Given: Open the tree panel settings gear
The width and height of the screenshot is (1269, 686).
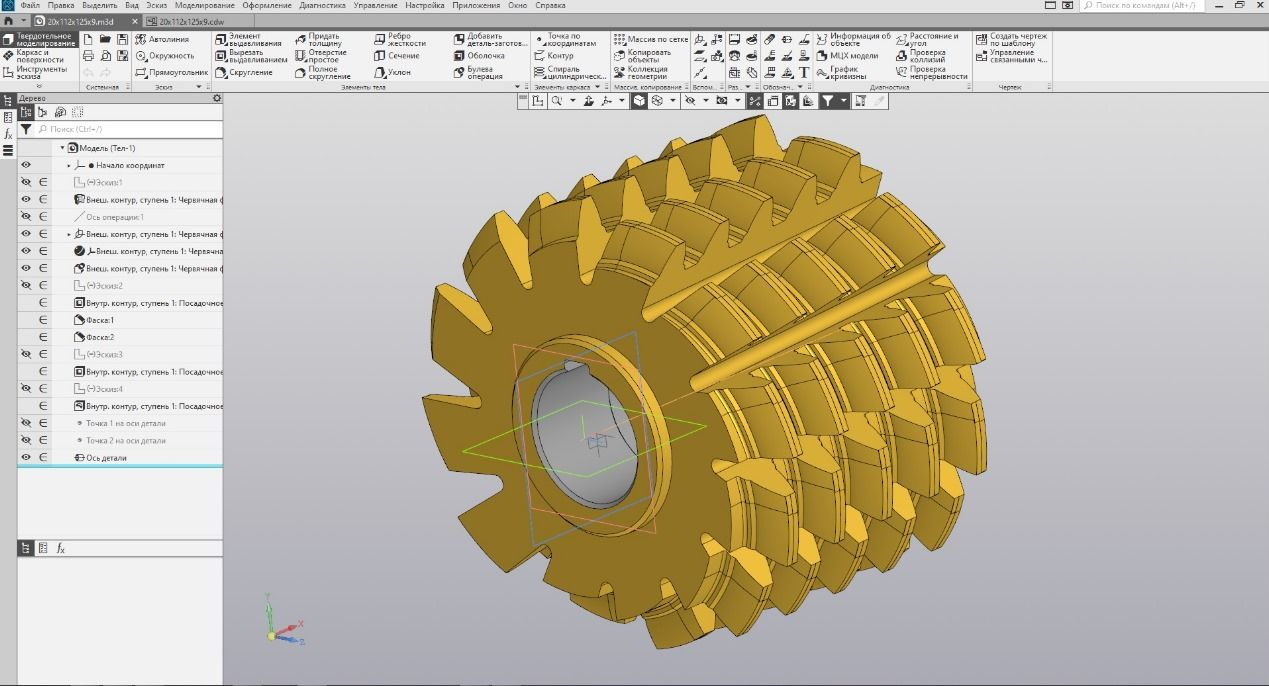Looking at the screenshot, I should (217, 98).
